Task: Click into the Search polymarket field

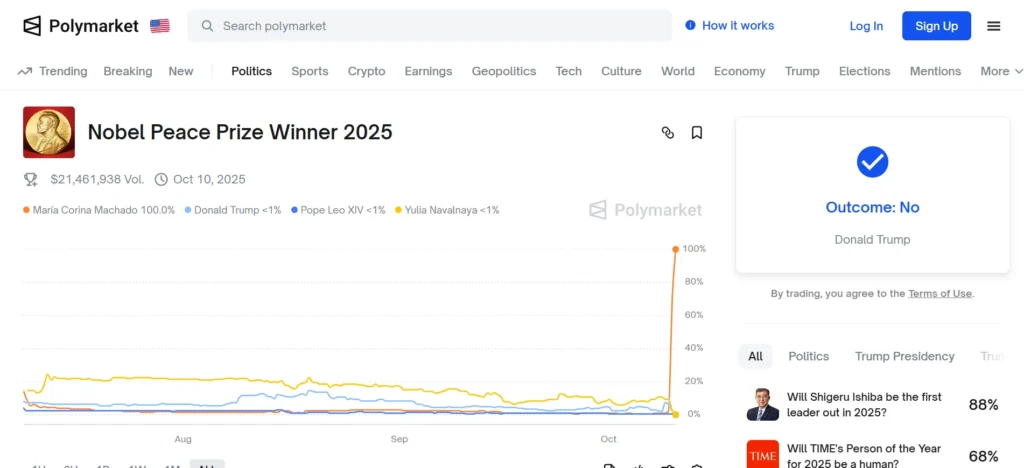Action: [430, 26]
